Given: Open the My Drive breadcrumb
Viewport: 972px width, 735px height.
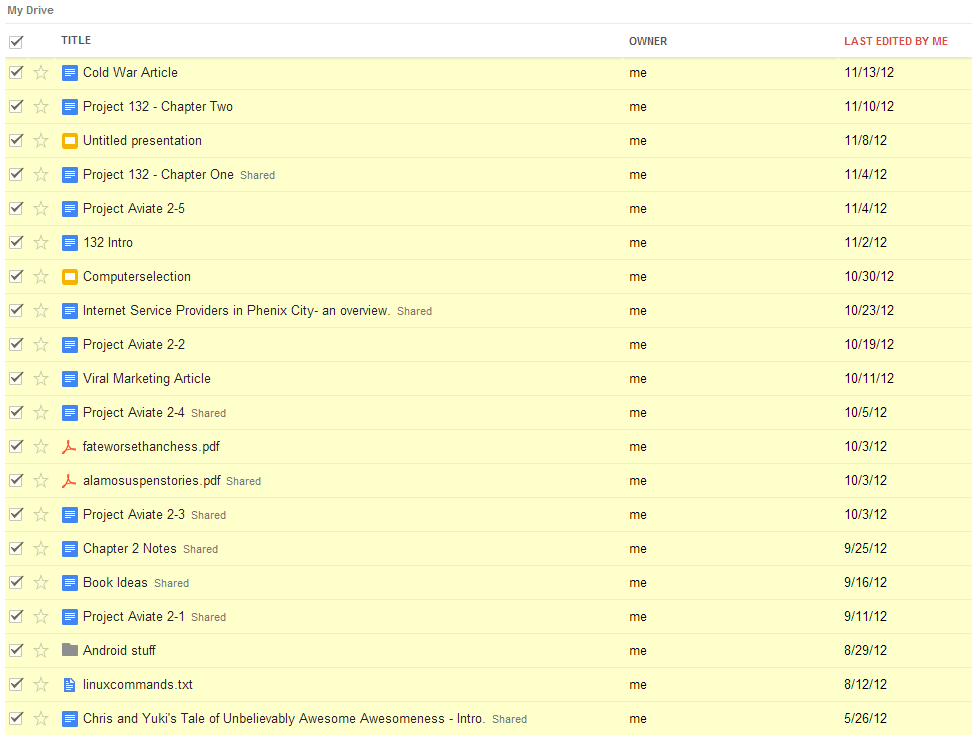Looking at the screenshot, I should pos(31,10).
